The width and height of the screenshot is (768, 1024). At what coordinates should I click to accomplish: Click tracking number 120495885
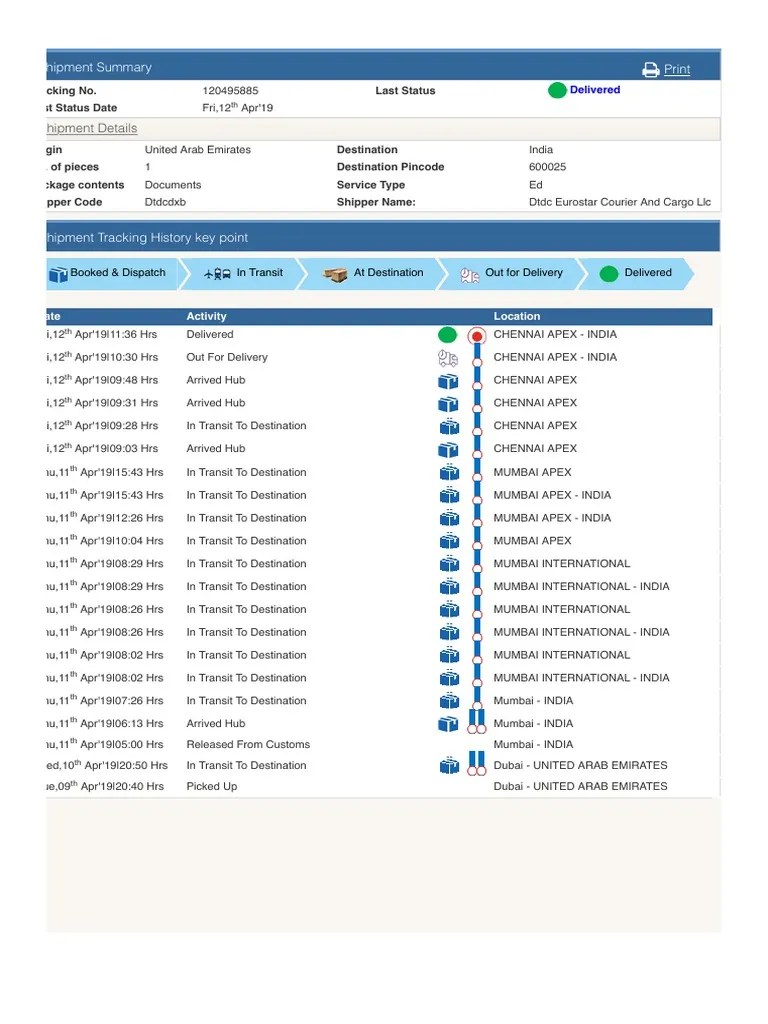coord(230,91)
